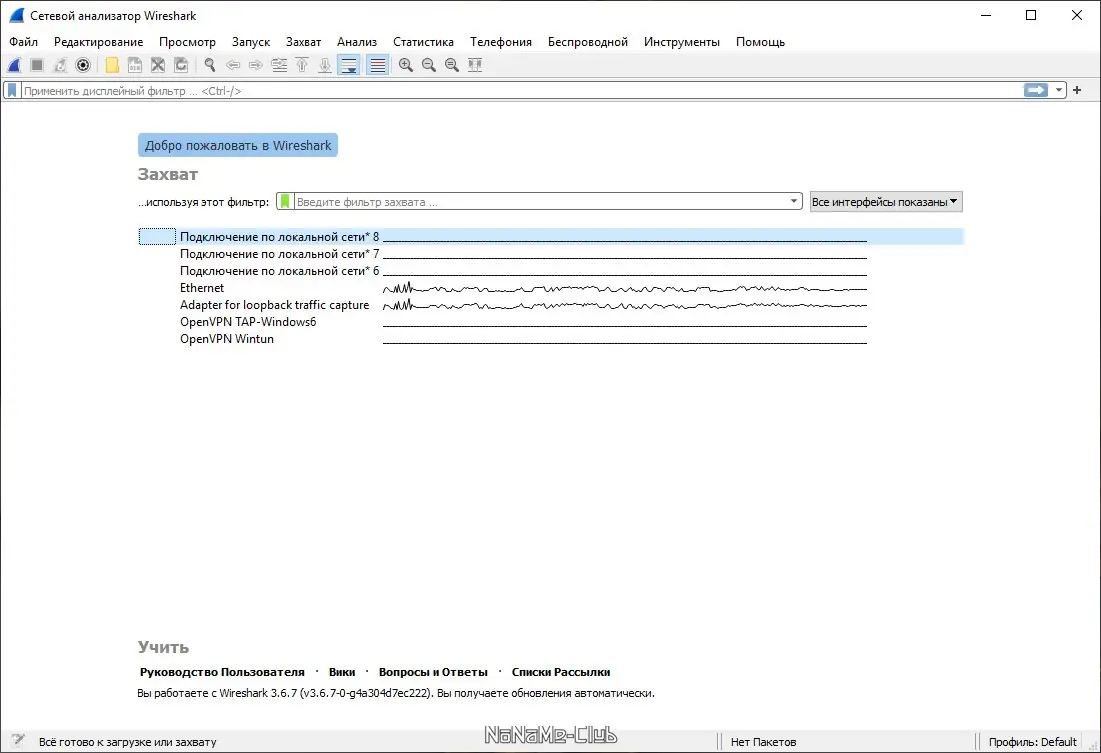Viewport: 1101px width, 753px height.
Task: Click into the display filter input field
Action: (522, 91)
